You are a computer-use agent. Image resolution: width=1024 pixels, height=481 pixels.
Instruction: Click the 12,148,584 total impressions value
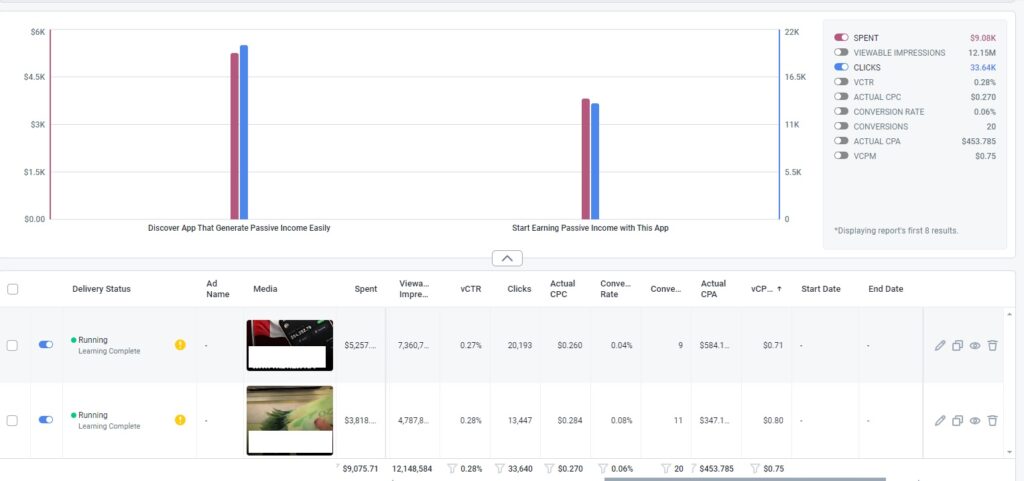point(412,469)
